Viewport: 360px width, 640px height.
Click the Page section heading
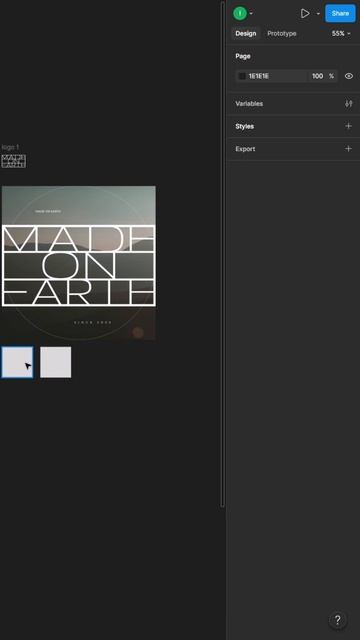[243, 56]
